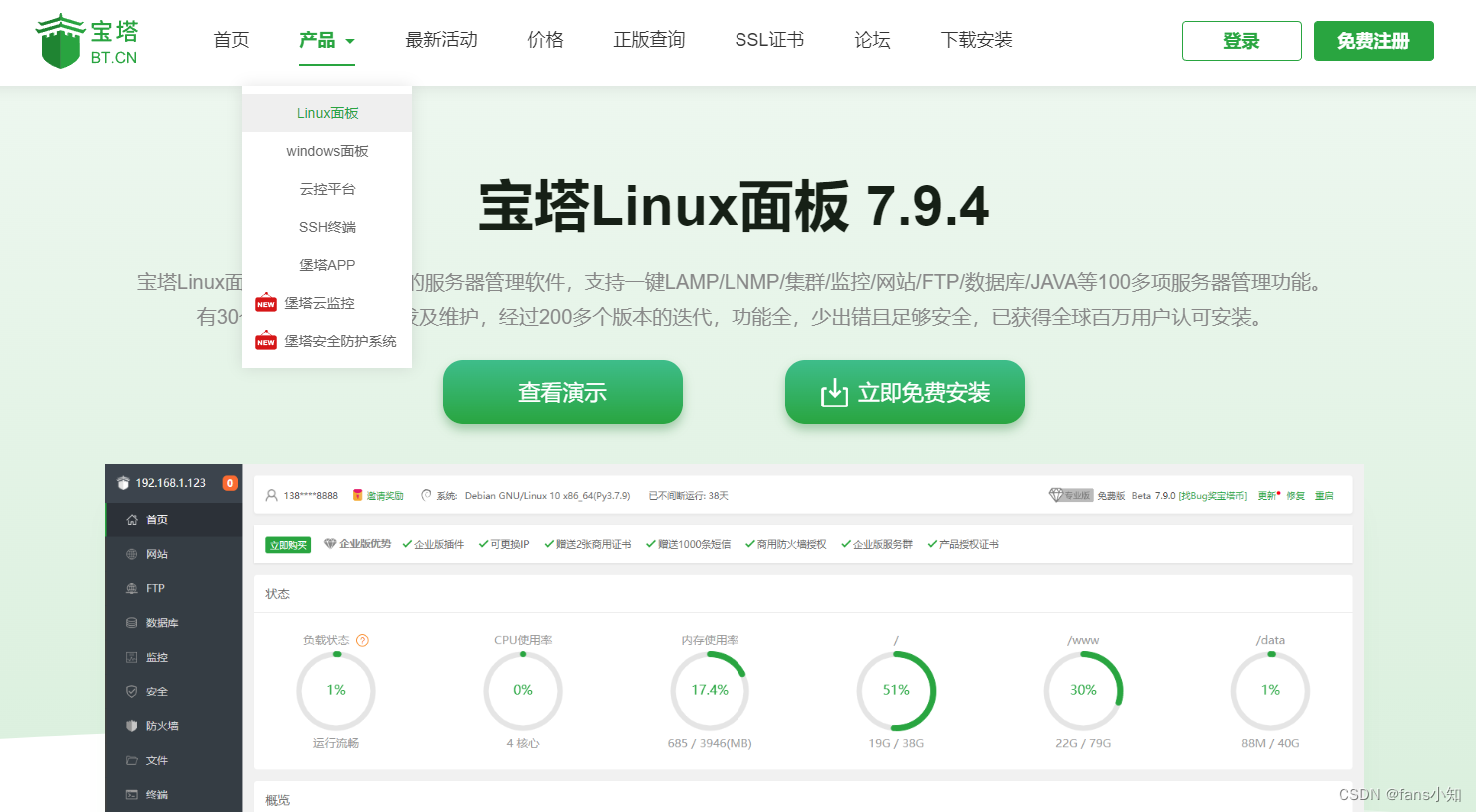Click the 重启 link in panel header
This screenshot has width=1476, height=812.
[x=1324, y=496]
